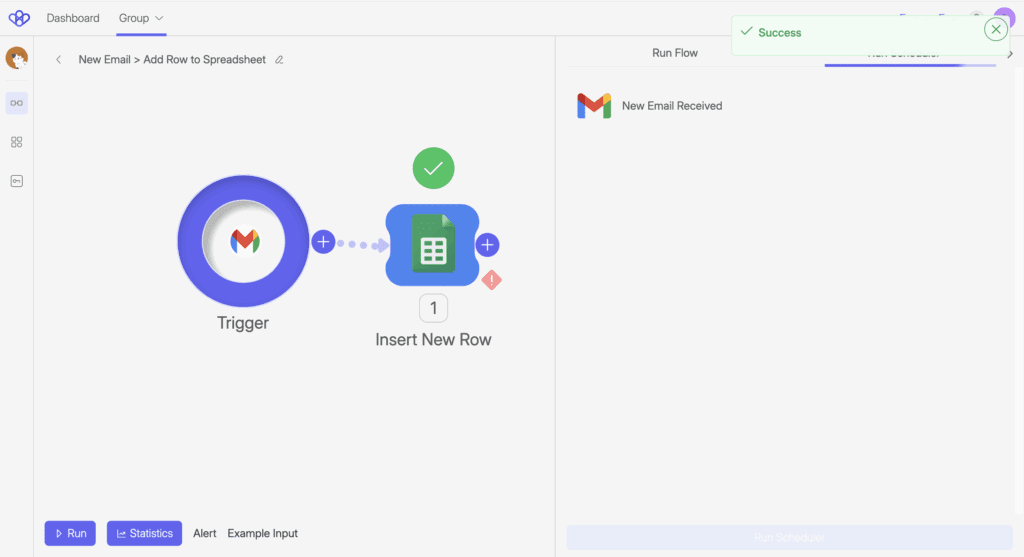The height and width of the screenshot is (557, 1024).
Task: Edit flow name with pencil icon
Action: click(x=279, y=60)
